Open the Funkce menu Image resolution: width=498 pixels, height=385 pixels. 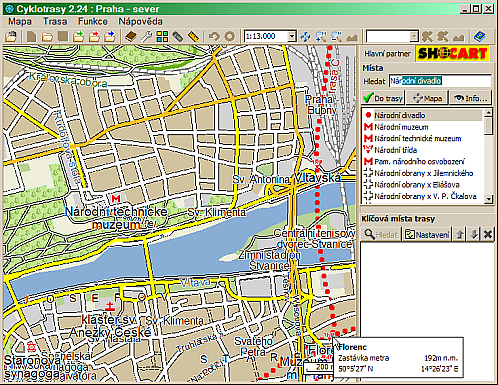click(x=93, y=21)
